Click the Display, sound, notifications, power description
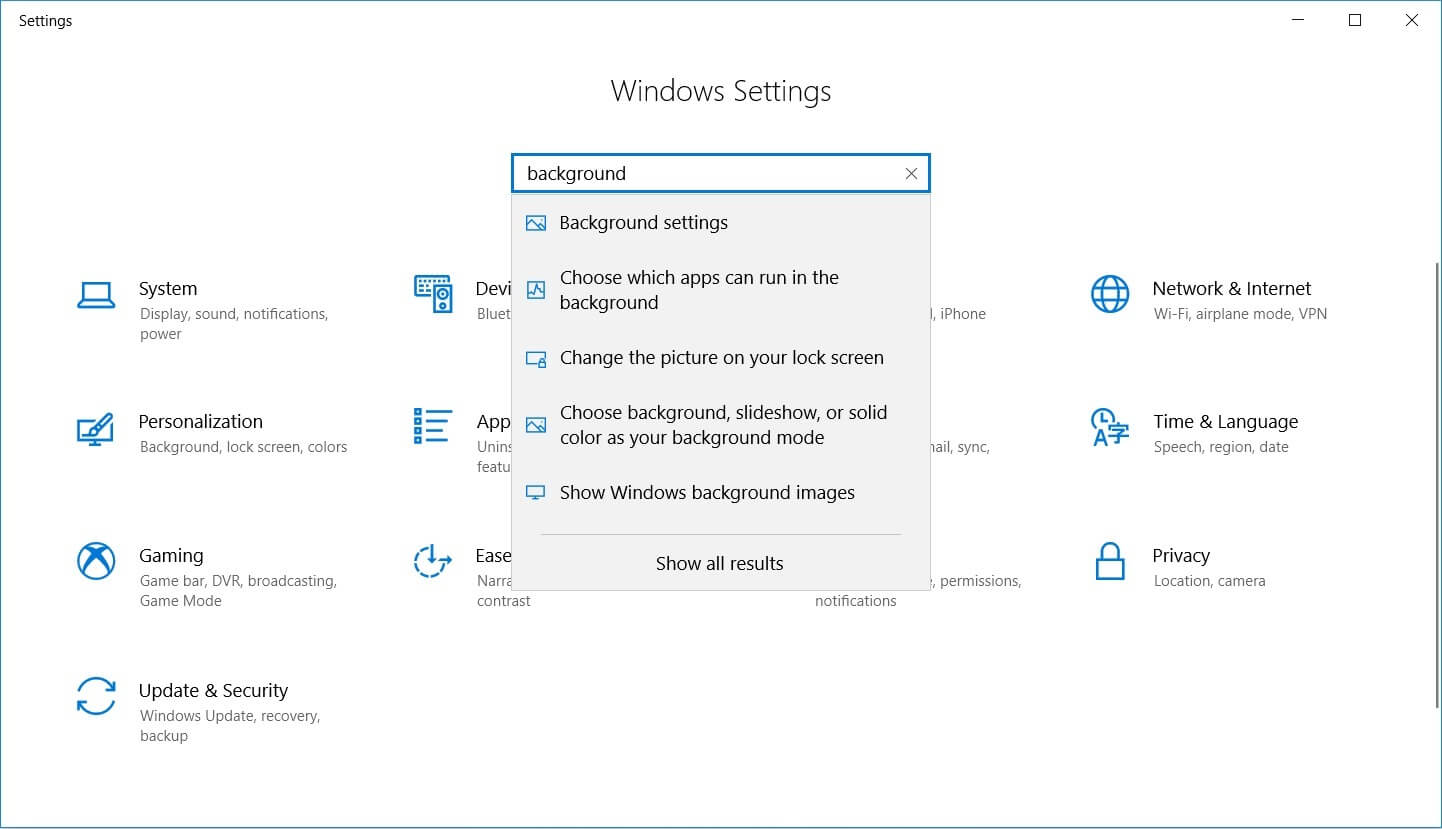The height and width of the screenshot is (829, 1442). tap(233, 324)
